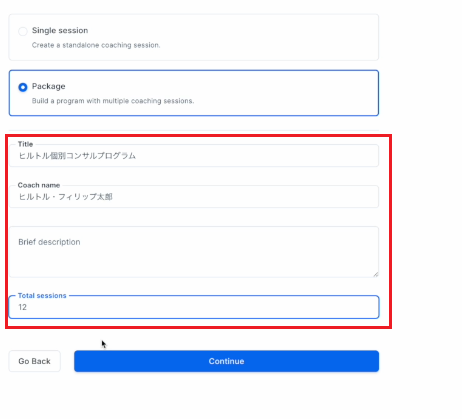Click inside the Brief description text area
Image resolution: width=462 pixels, height=419 pixels.
coord(194,252)
